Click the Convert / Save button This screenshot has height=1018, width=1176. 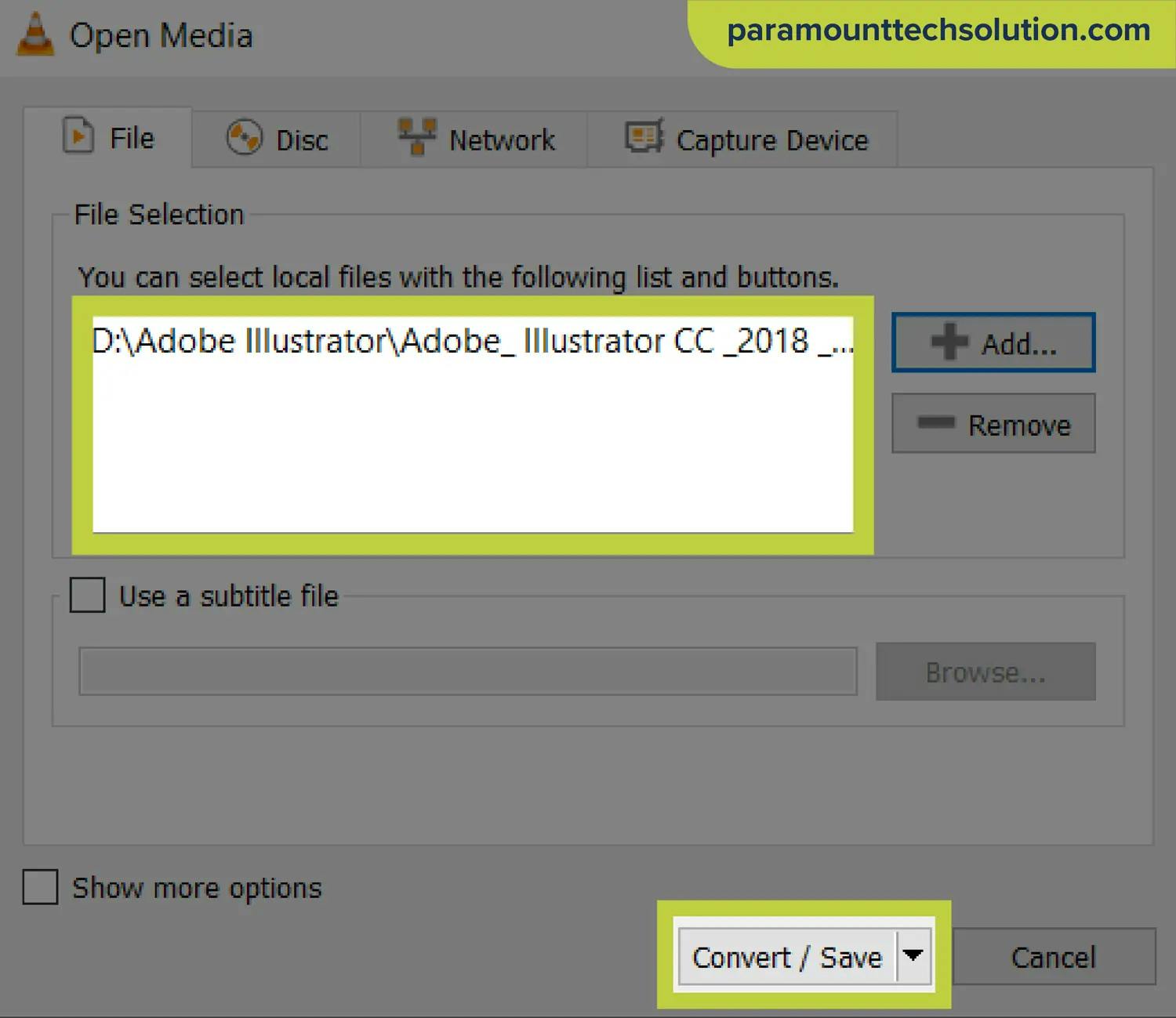coord(787,957)
